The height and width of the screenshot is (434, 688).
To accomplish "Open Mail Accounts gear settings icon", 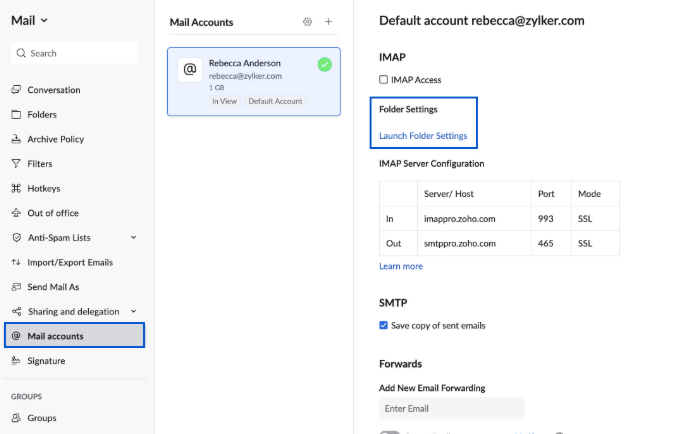I will tap(307, 22).
